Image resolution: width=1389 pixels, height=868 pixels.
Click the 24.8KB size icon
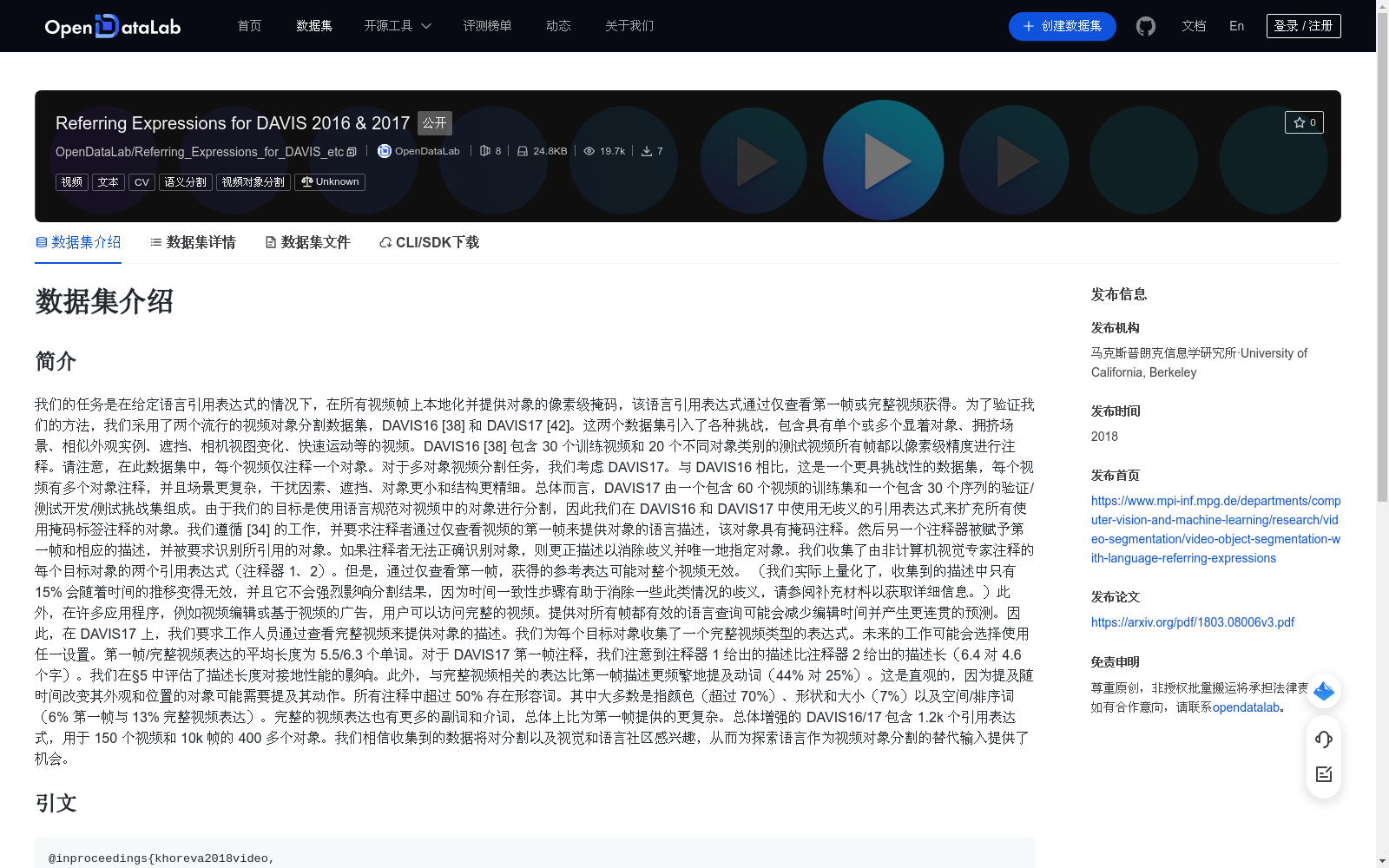[x=523, y=151]
